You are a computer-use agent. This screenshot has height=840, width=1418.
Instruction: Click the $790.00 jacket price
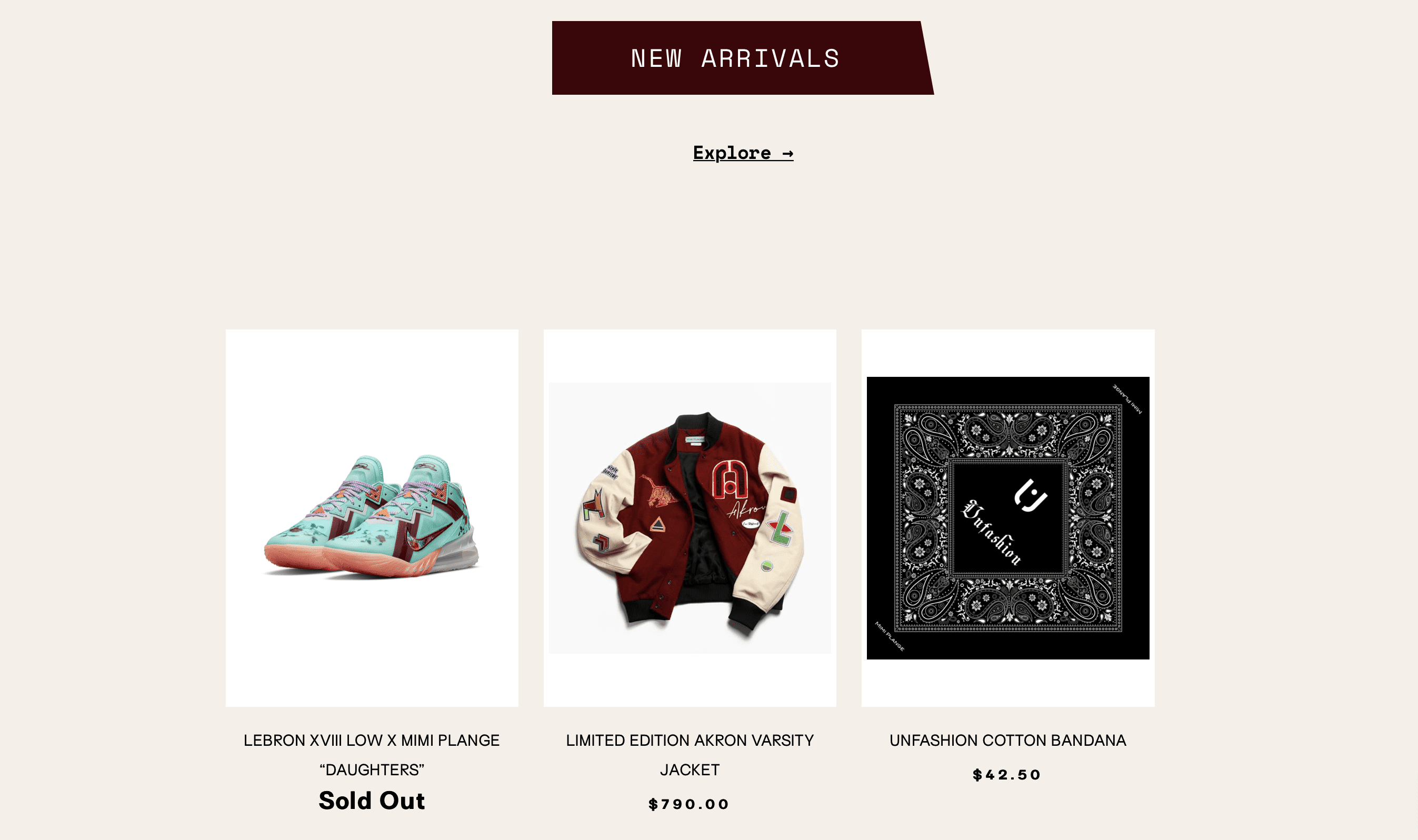[689, 804]
